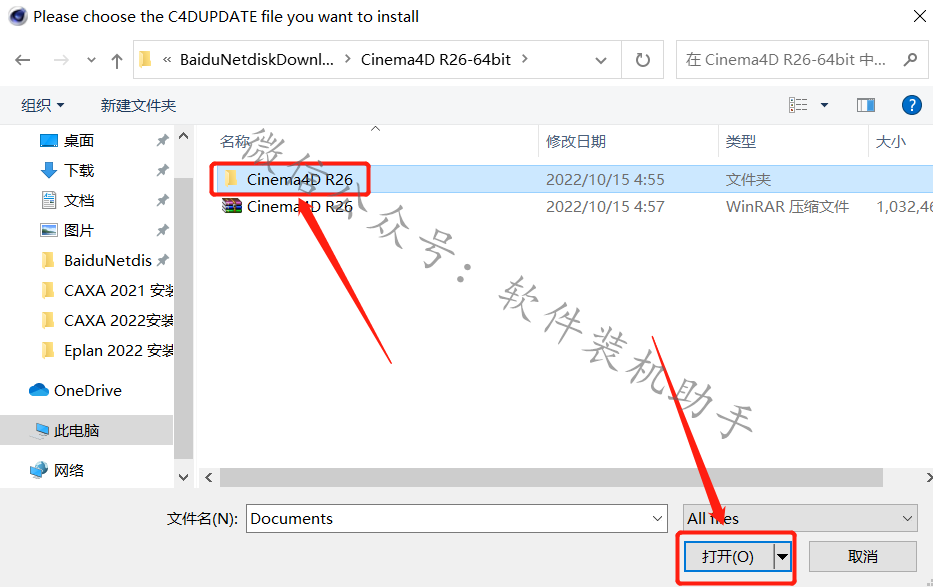The height and width of the screenshot is (587, 933).
Task: Click the Cinema4D R26-64bit breadcrumb segment
Action: [x=436, y=59]
